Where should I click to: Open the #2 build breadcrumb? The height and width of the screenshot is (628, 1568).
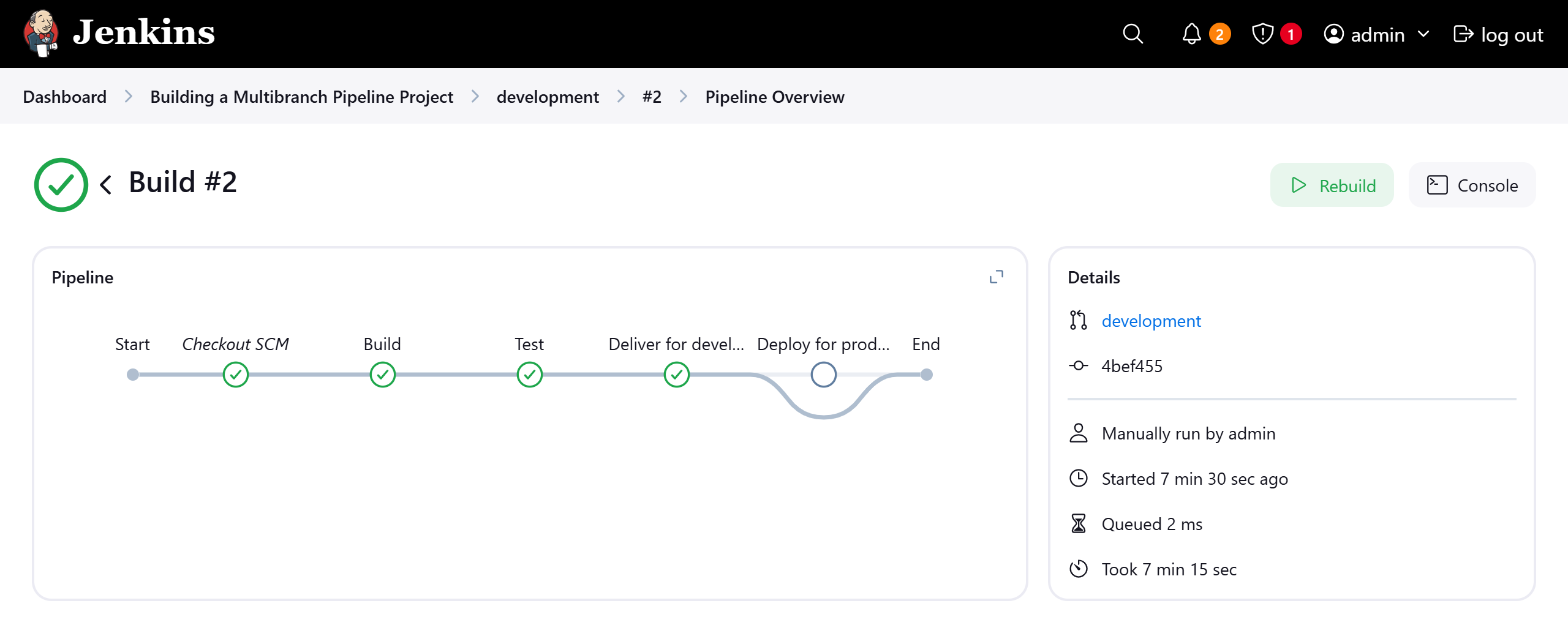652,97
